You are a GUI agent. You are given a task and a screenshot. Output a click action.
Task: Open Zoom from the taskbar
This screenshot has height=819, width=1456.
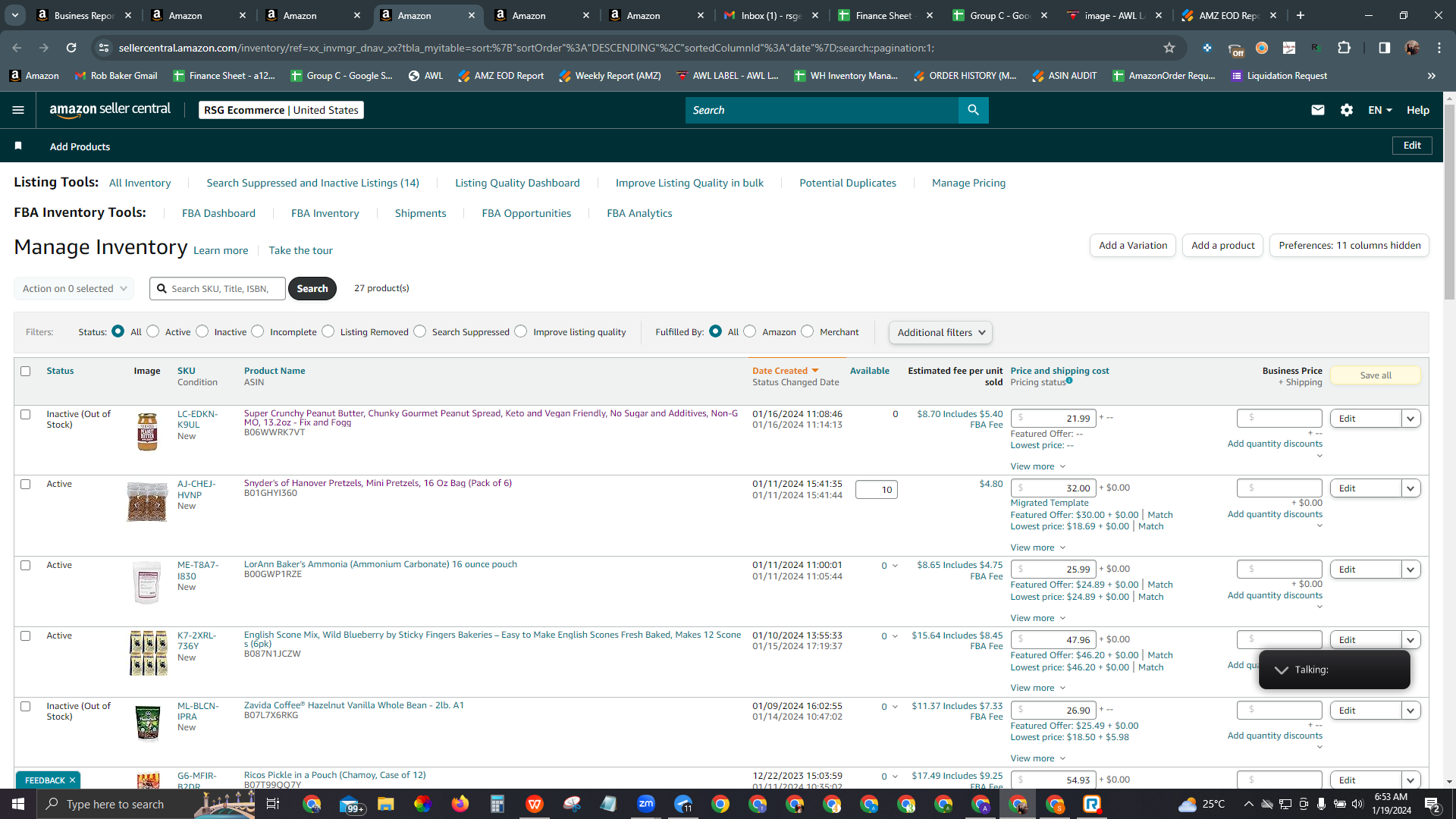tap(646, 804)
